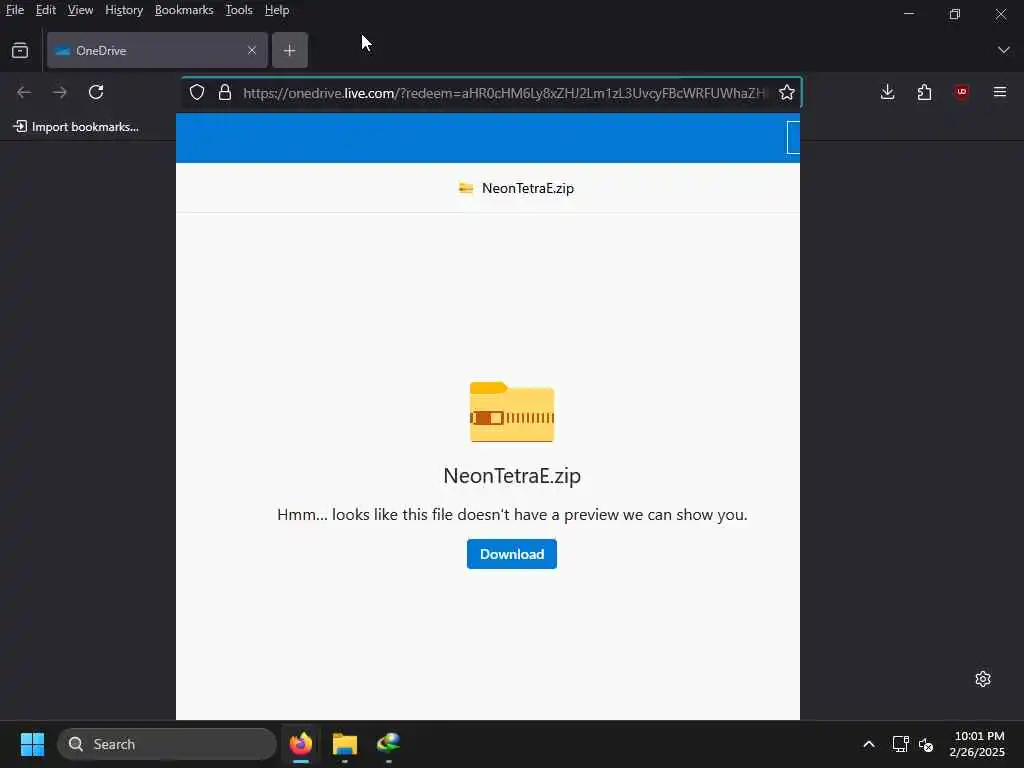List all tabs dropdown arrow
Screen dimensions: 1024x768
1004,50
